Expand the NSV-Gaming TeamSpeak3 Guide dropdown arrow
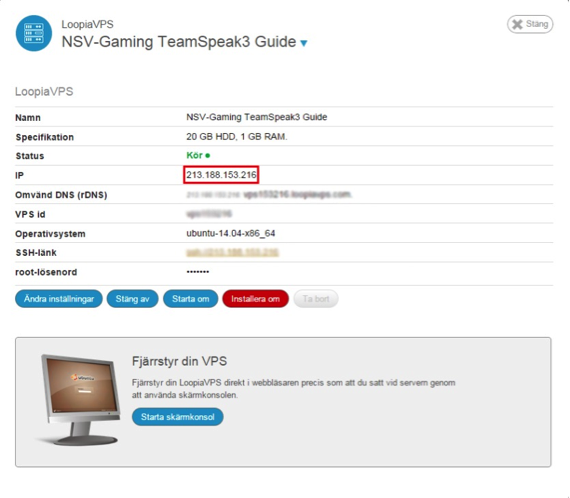This screenshot has width=570, height=498. click(304, 43)
